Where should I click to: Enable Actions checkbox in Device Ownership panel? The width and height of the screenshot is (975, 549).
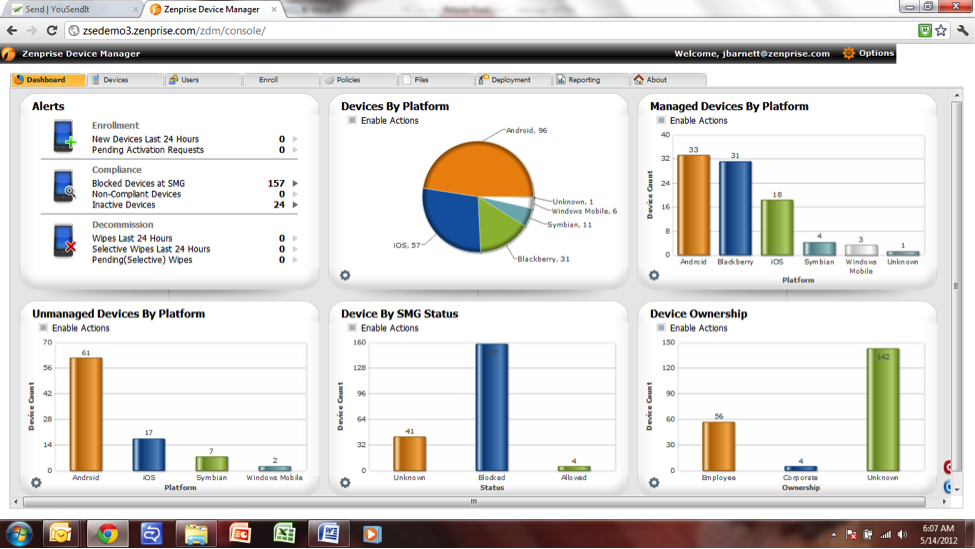tap(661, 328)
